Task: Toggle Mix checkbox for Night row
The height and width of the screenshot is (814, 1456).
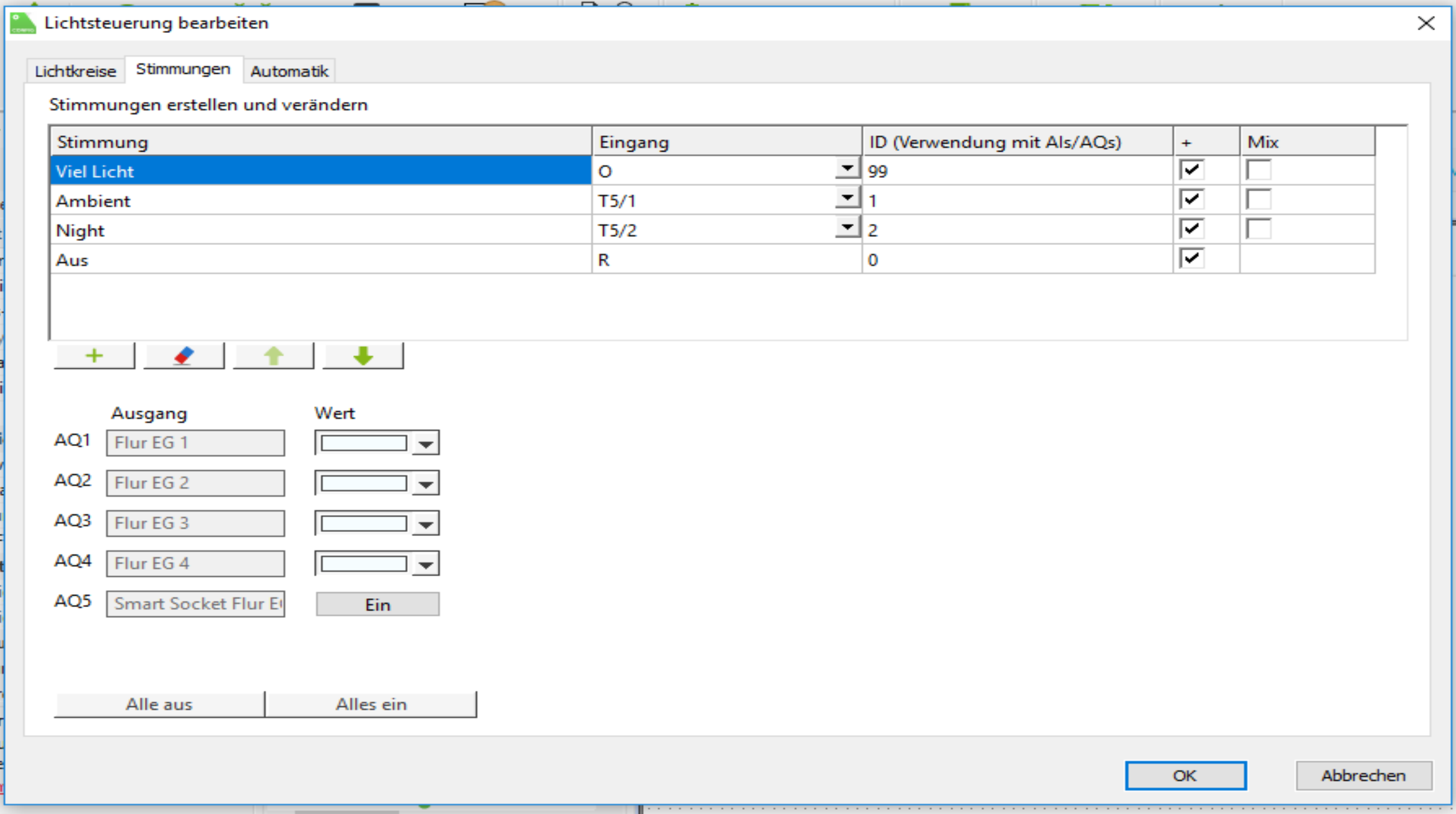Action: click(1258, 229)
